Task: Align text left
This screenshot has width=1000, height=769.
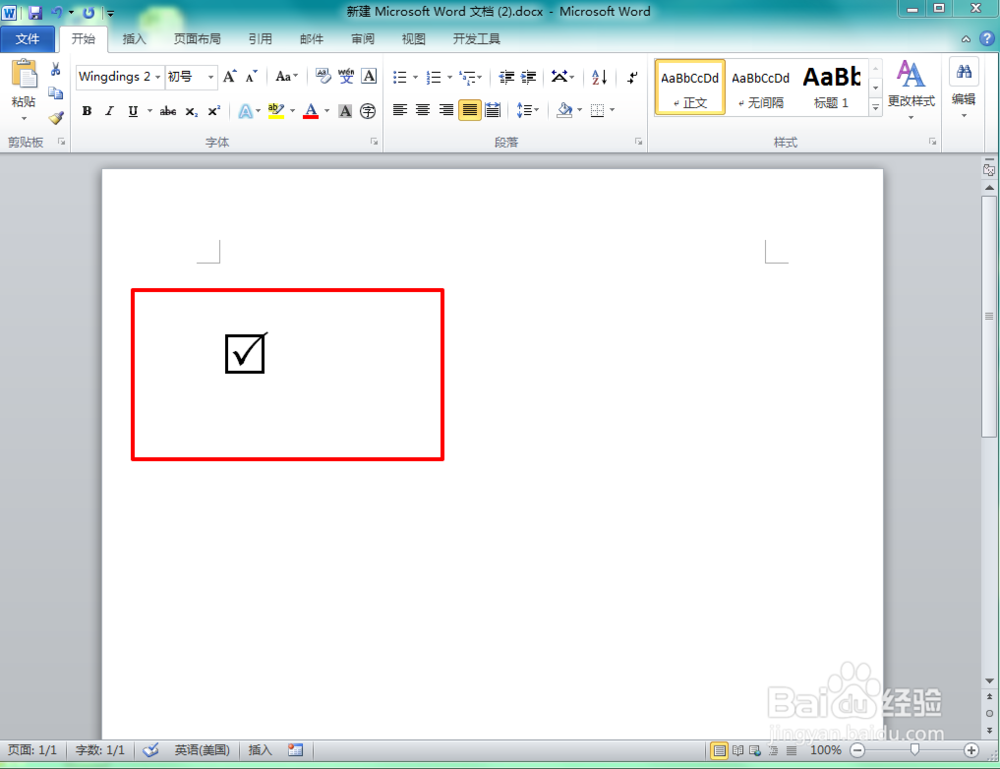Action: (x=400, y=110)
